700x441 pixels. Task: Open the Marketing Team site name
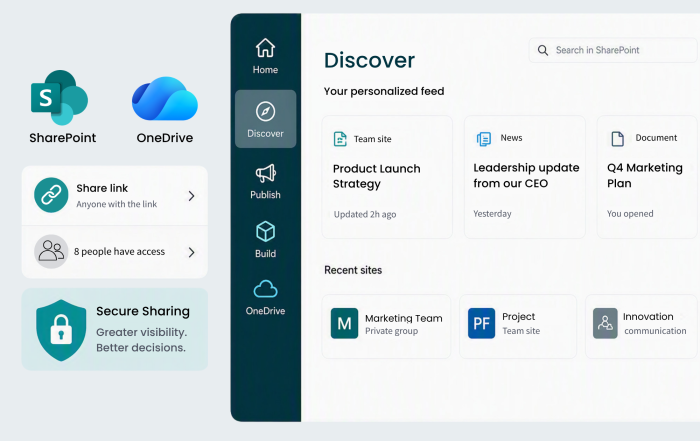(404, 318)
